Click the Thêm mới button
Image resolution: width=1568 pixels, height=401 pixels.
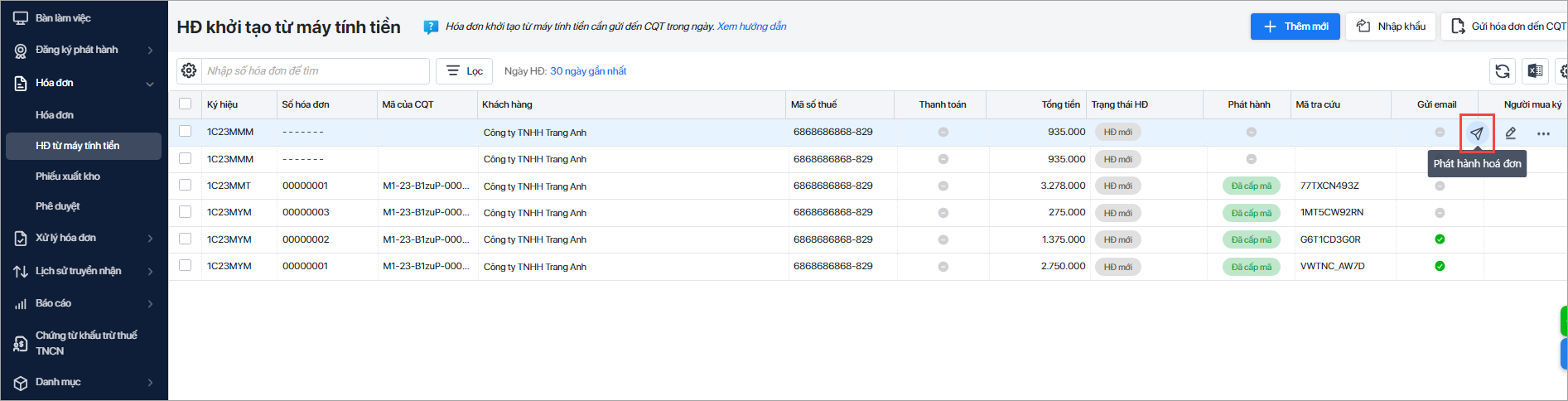1295,27
